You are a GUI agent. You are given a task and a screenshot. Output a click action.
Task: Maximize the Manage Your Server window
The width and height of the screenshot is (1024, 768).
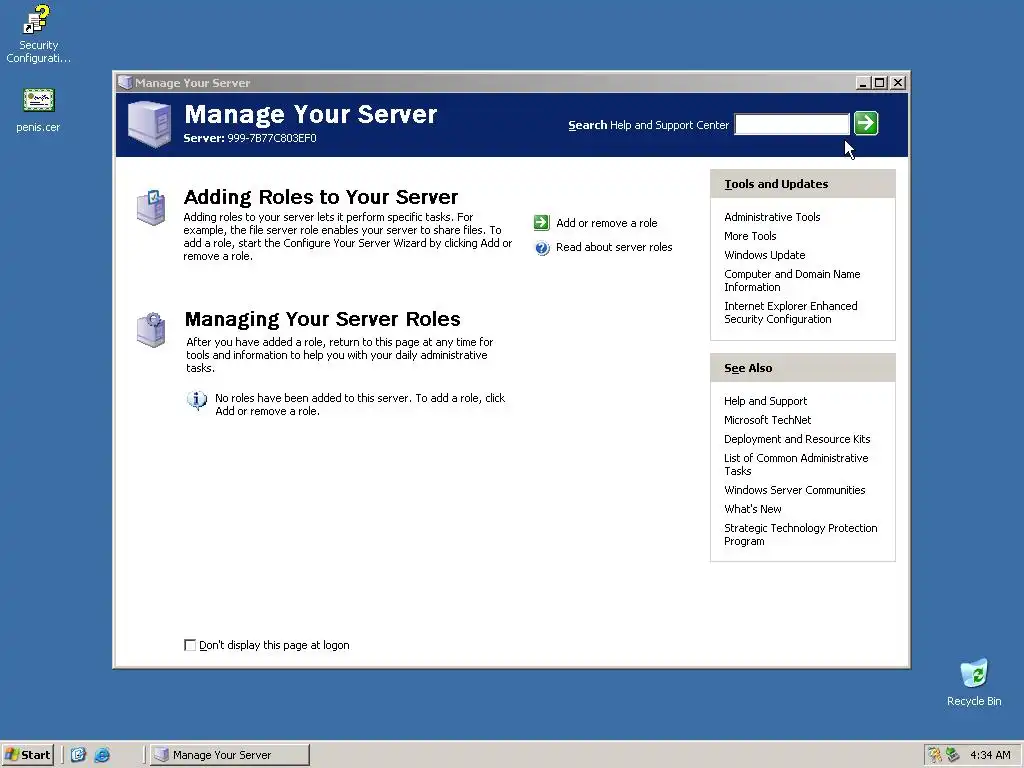point(879,83)
